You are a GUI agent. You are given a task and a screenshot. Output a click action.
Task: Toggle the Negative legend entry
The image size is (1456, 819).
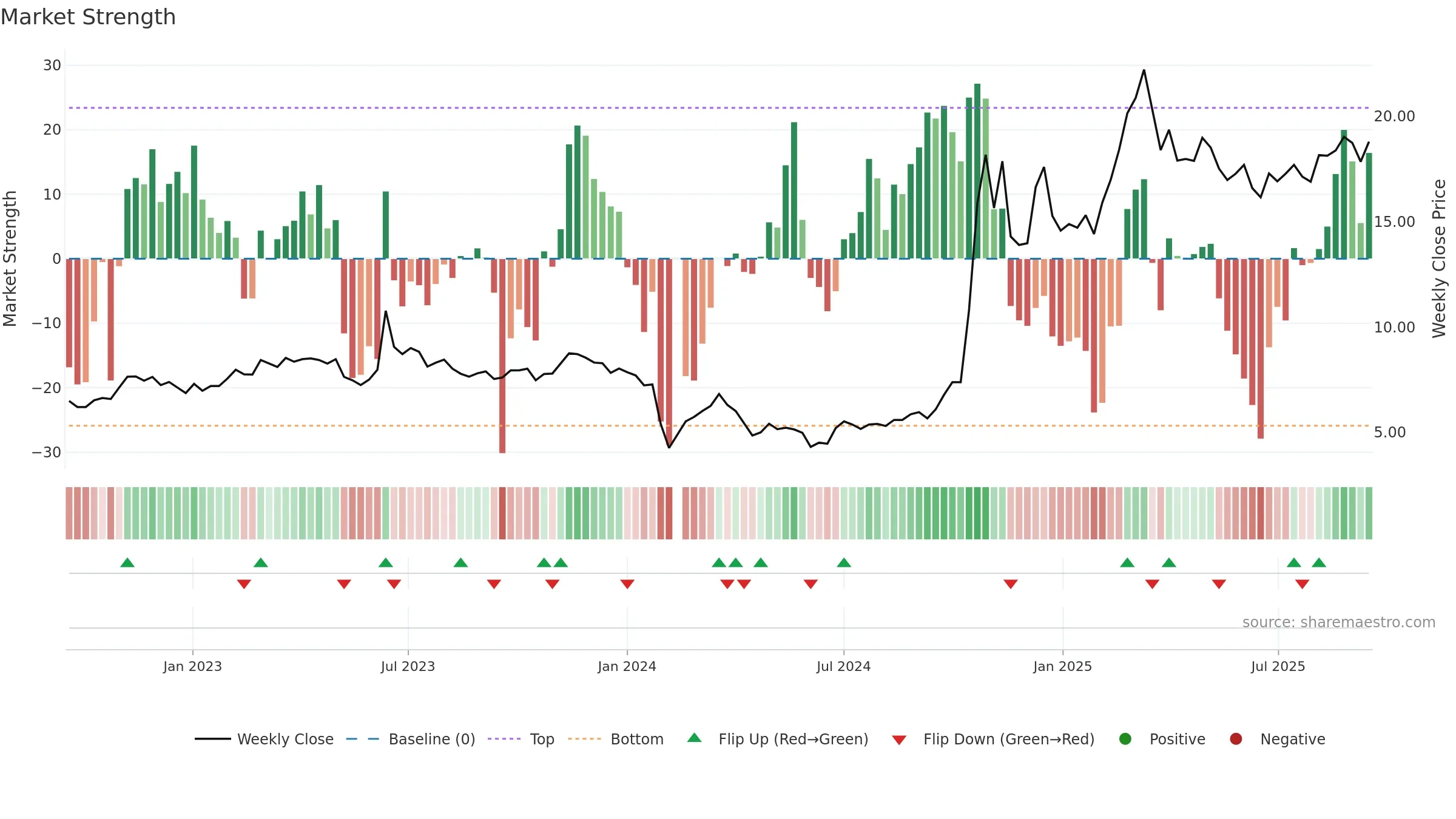coord(1277,739)
